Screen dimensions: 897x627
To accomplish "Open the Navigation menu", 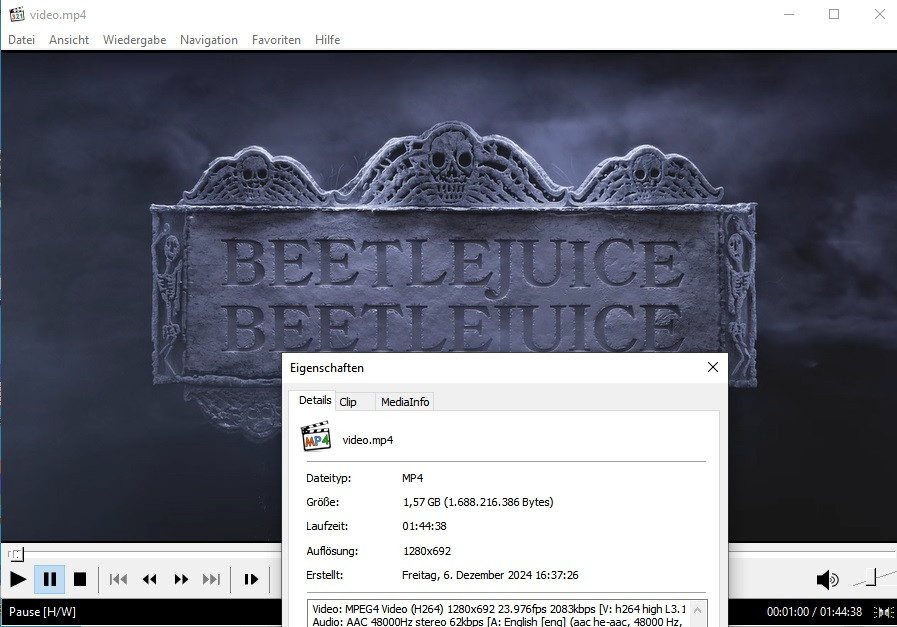I will click(x=209, y=40).
